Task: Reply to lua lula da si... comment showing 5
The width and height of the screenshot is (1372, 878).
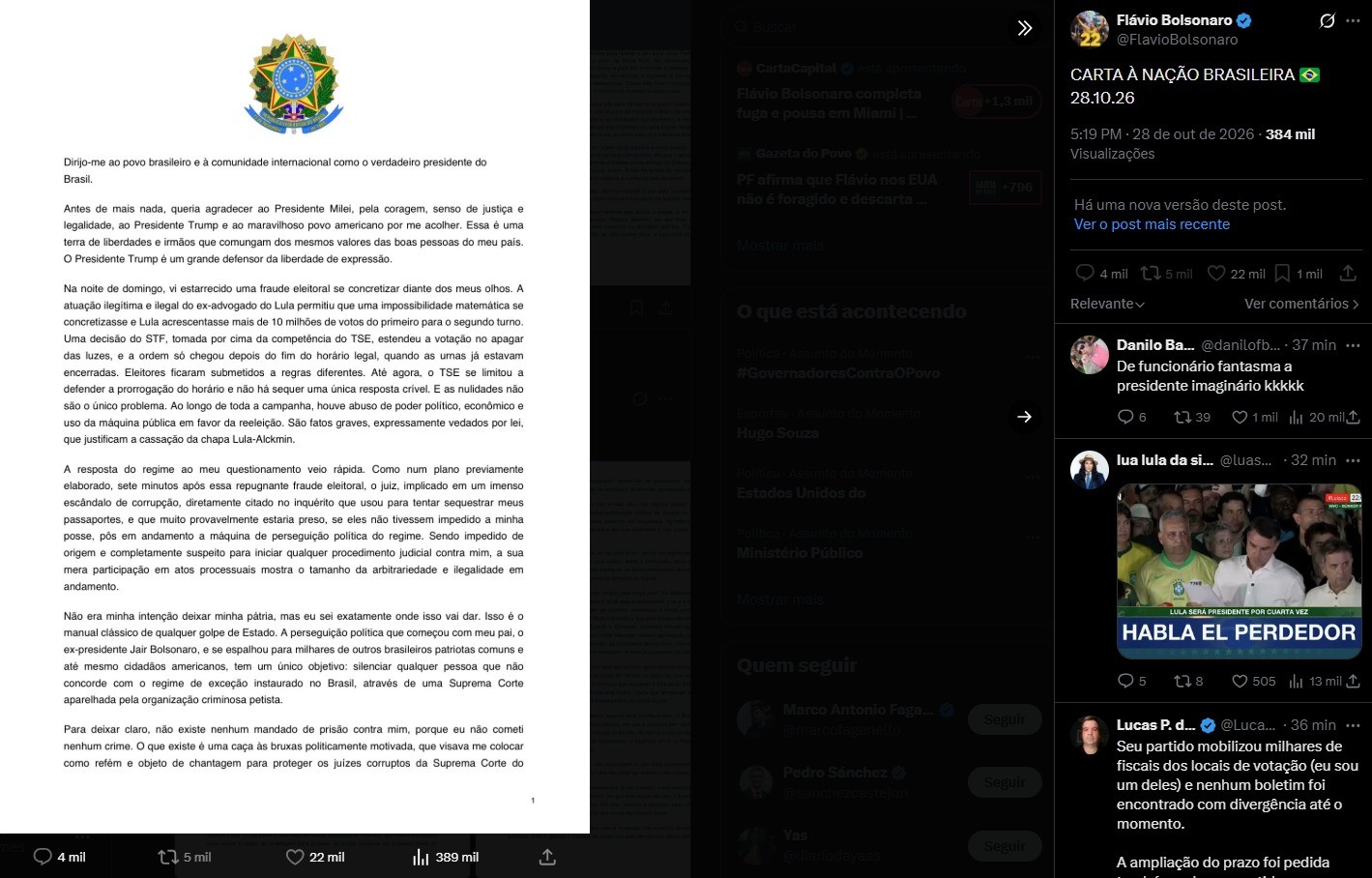Action: tap(1131, 681)
